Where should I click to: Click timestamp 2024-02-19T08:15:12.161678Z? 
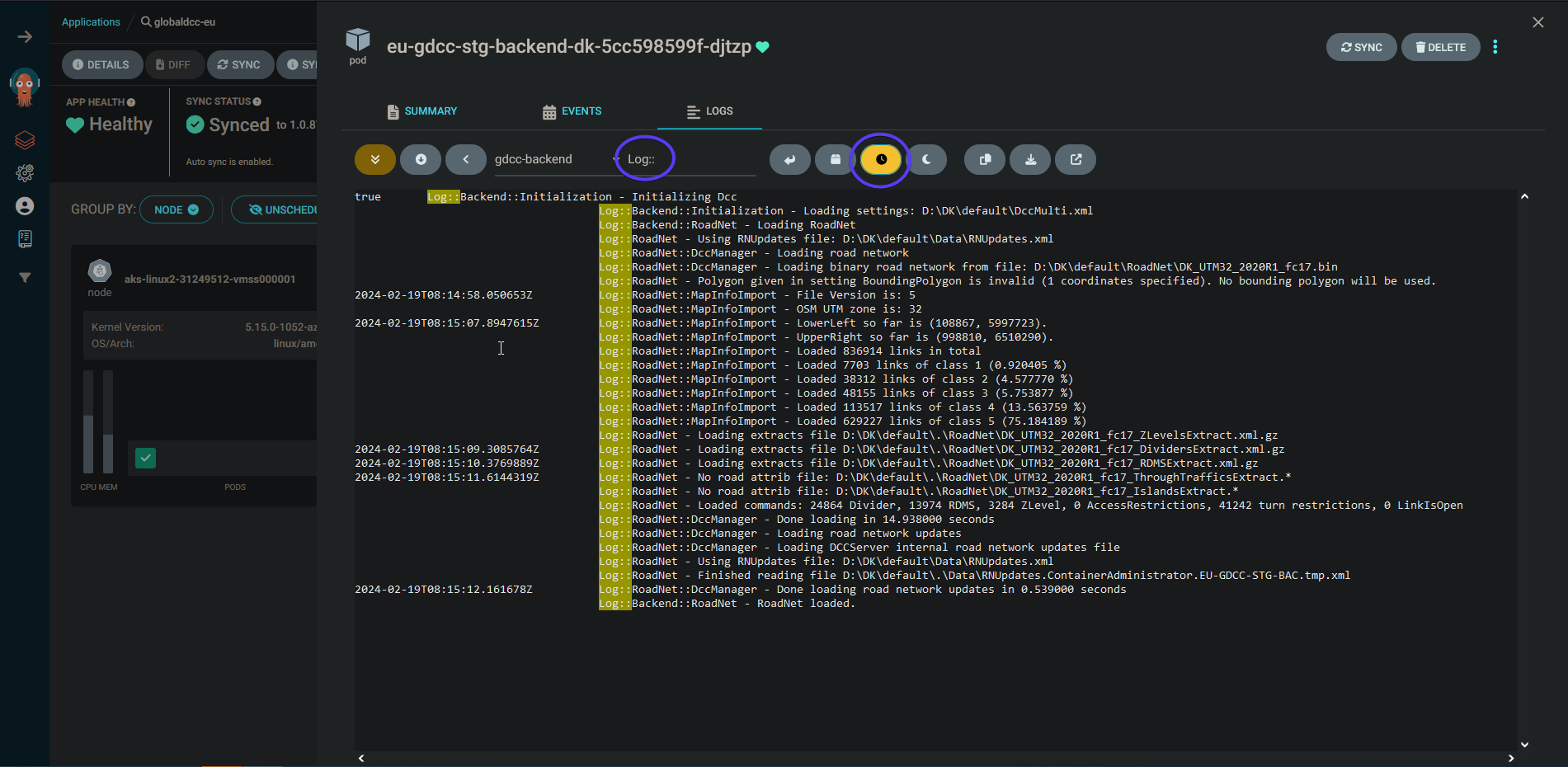[x=444, y=590]
